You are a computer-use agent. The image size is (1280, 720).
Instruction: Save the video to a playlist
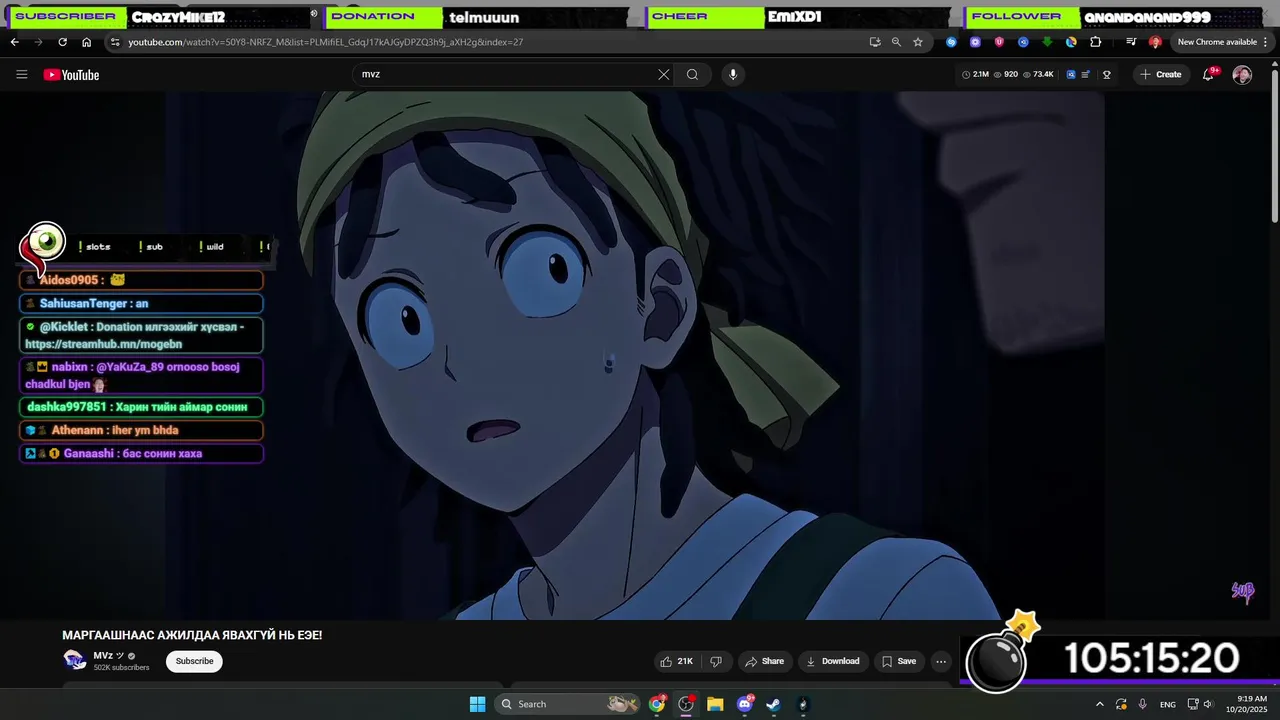pos(898,661)
